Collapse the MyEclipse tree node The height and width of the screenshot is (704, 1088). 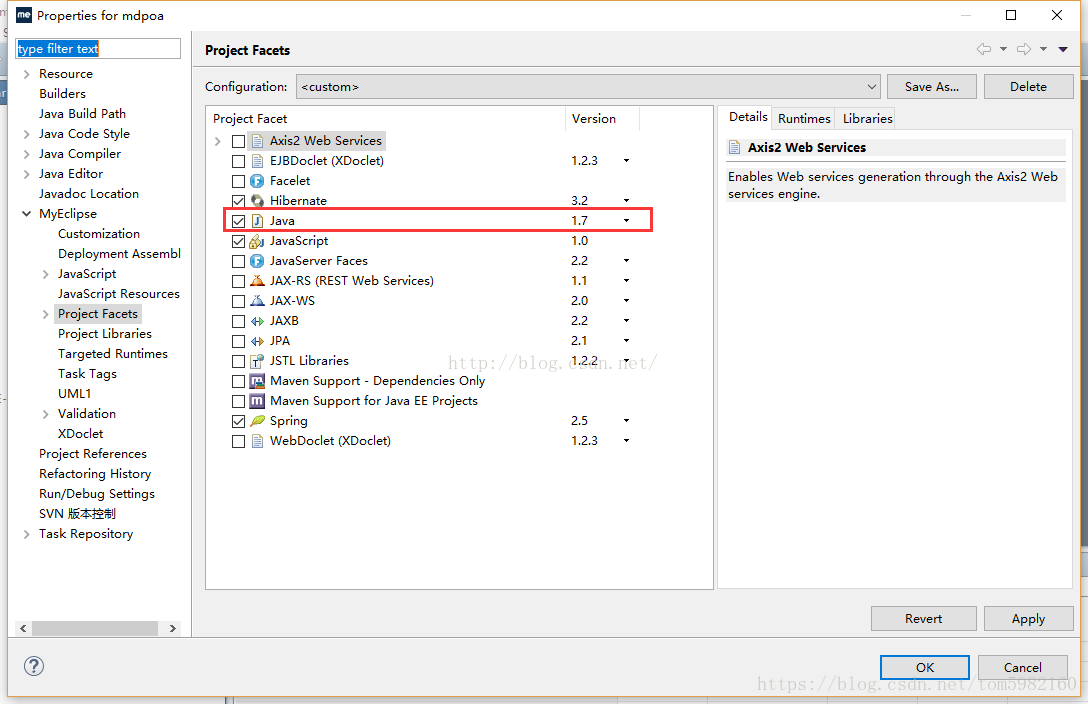click(x=26, y=214)
